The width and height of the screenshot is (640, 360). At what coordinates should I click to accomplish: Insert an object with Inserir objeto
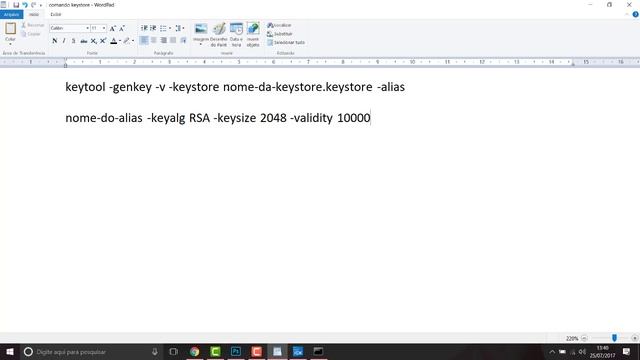253,35
